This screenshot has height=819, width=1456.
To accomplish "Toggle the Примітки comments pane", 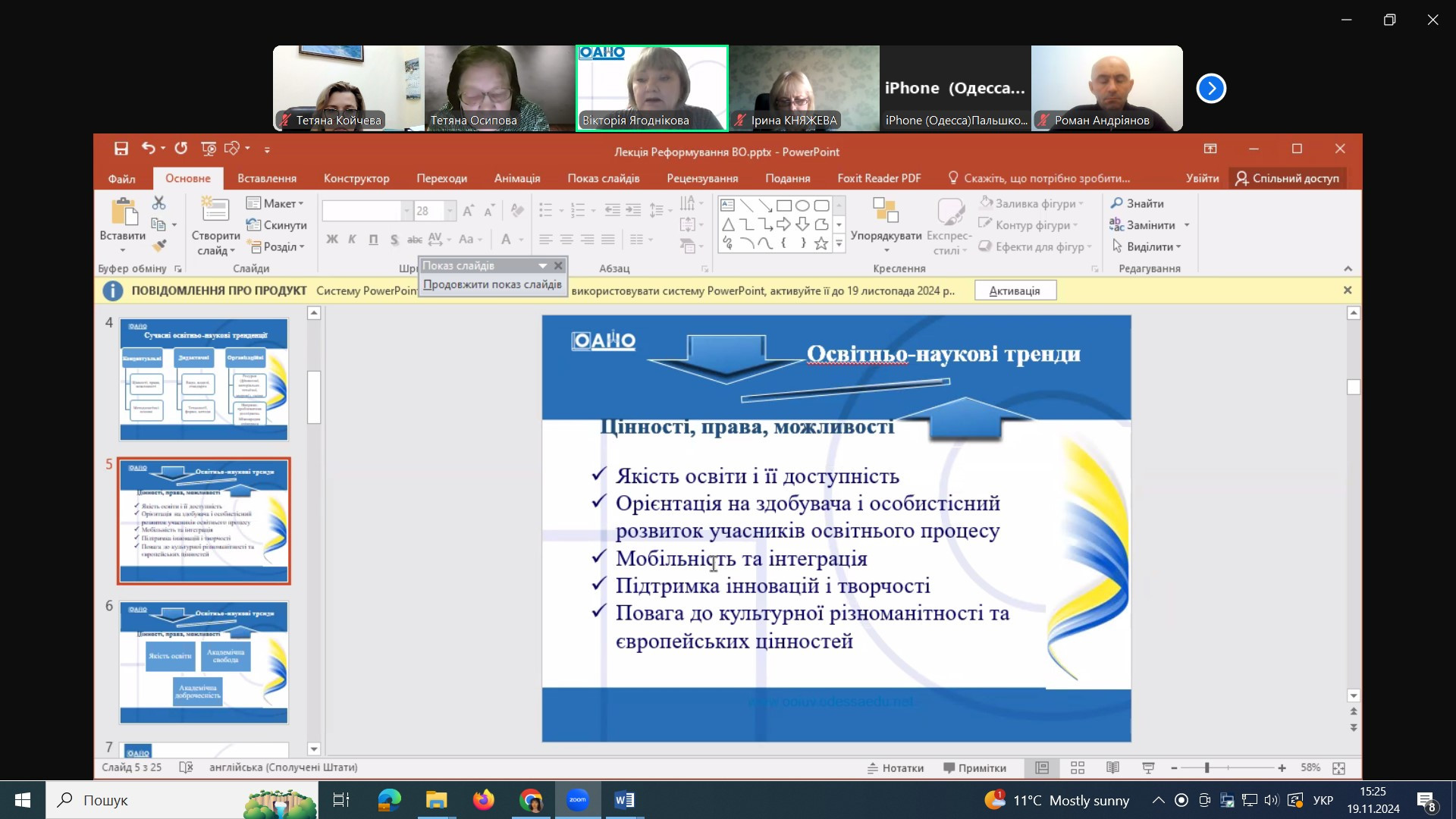I will tap(974, 767).
